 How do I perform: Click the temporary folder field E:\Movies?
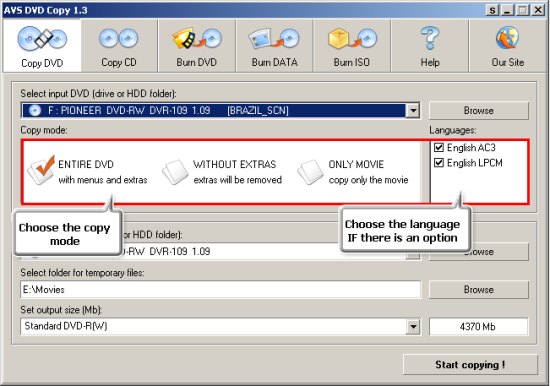click(x=221, y=290)
